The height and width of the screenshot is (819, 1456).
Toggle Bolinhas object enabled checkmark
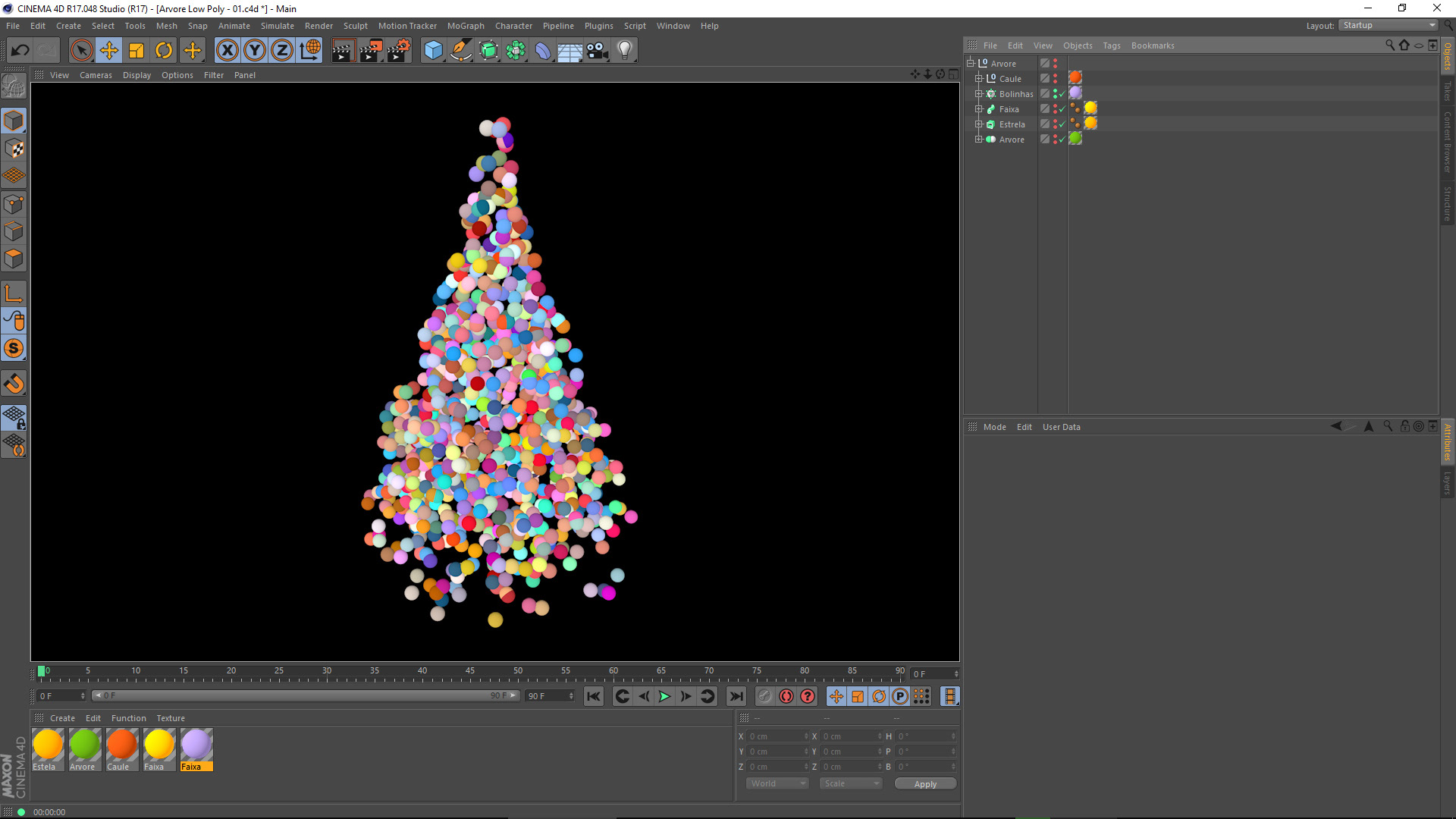[x=1062, y=94]
